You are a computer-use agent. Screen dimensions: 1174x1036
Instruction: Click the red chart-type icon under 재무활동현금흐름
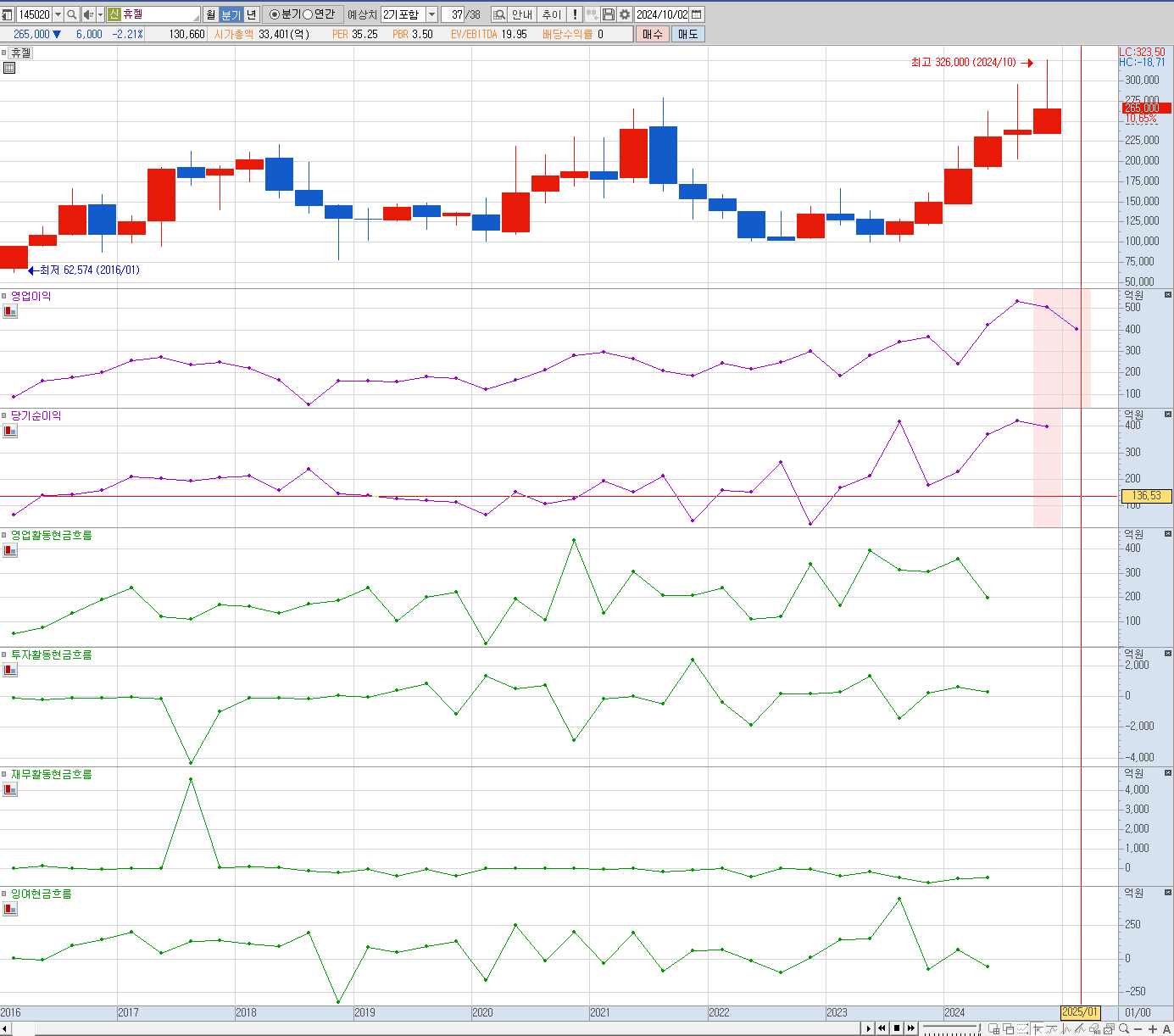pos(10,789)
